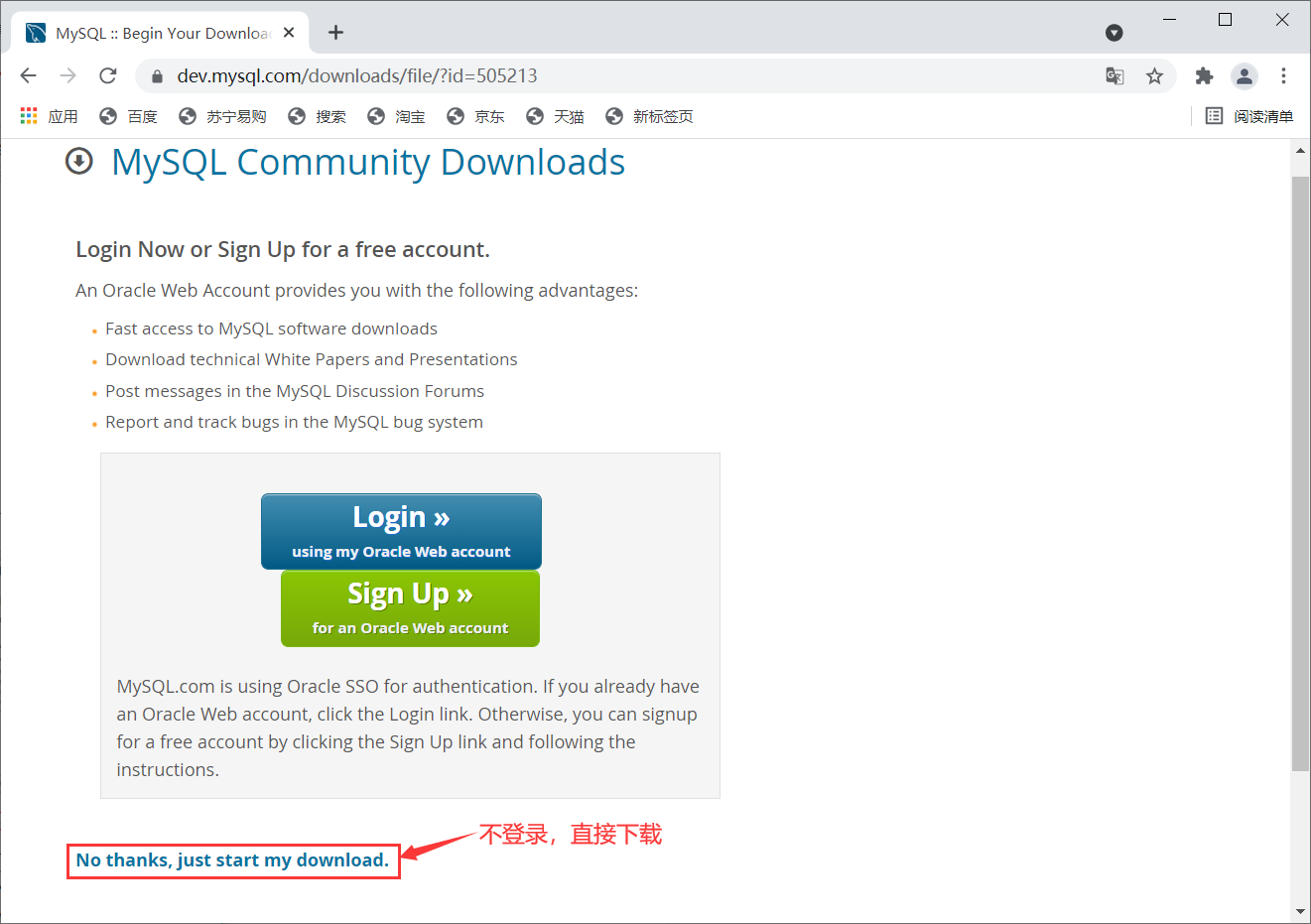Viewport: 1311px width, 924px height.
Task: Bookmark this page with the star icon
Action: point(1154,75)
